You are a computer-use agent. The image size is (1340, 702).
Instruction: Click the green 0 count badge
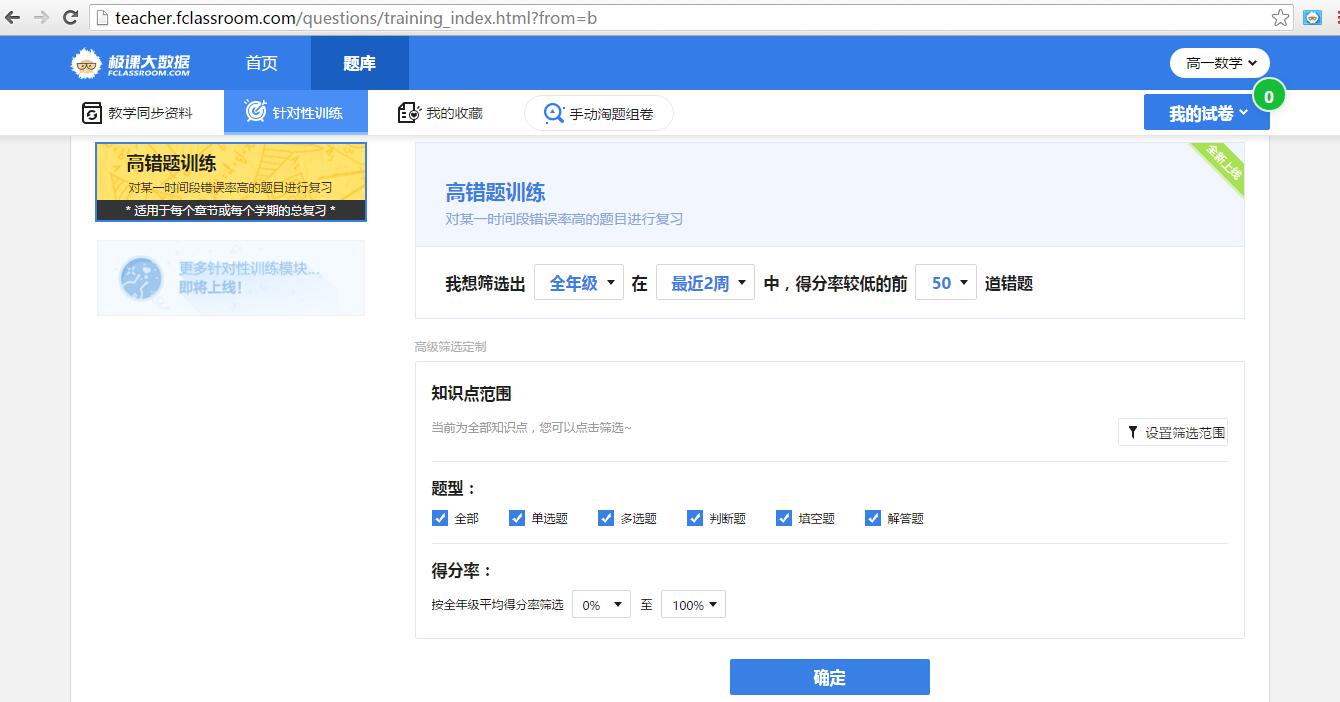pos(1269,96)
